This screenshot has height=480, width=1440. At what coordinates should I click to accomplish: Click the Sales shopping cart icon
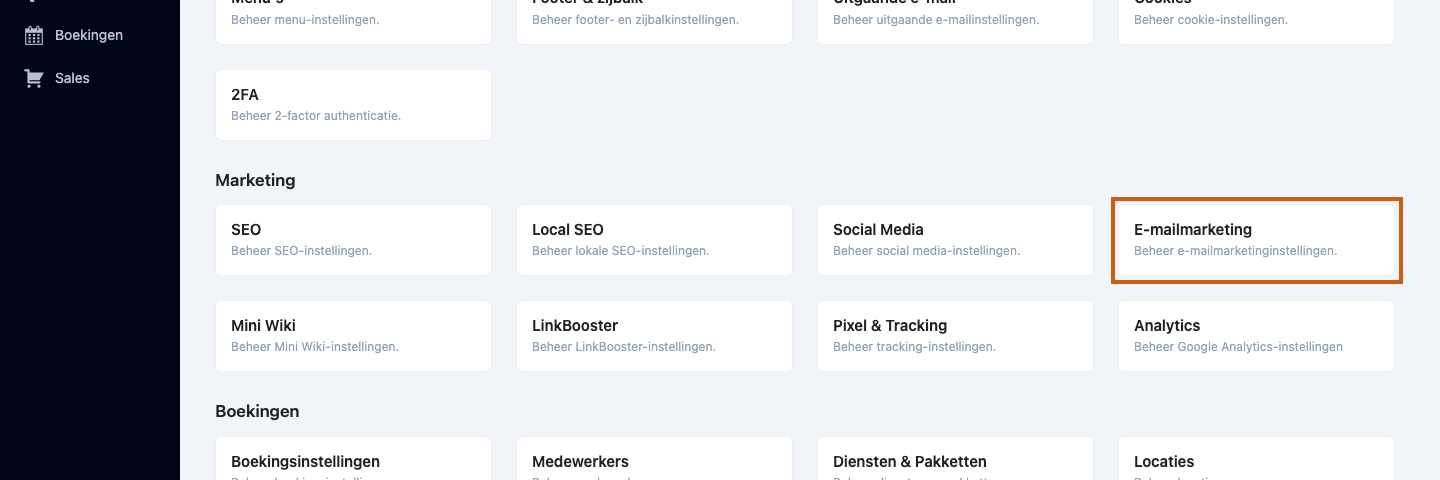[x=34, y=78]
